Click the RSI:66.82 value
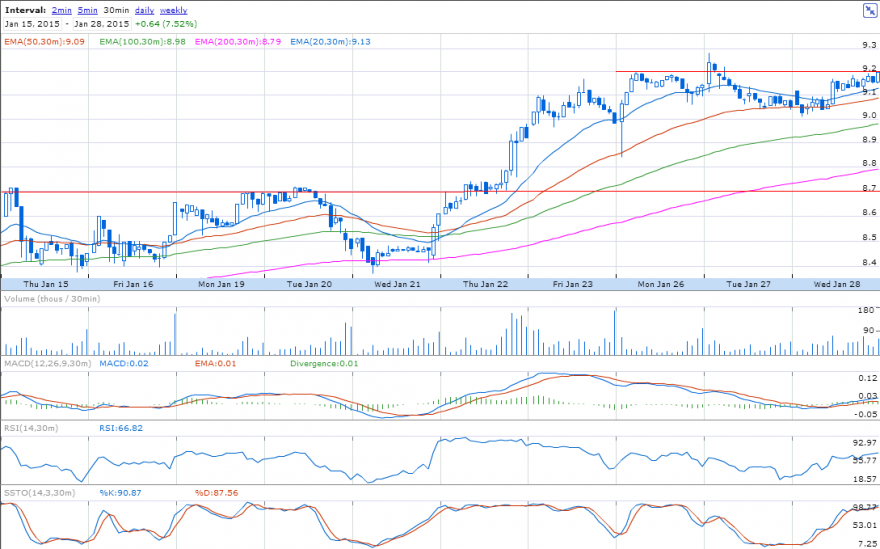The image size is (880, 549). [121, 428]
